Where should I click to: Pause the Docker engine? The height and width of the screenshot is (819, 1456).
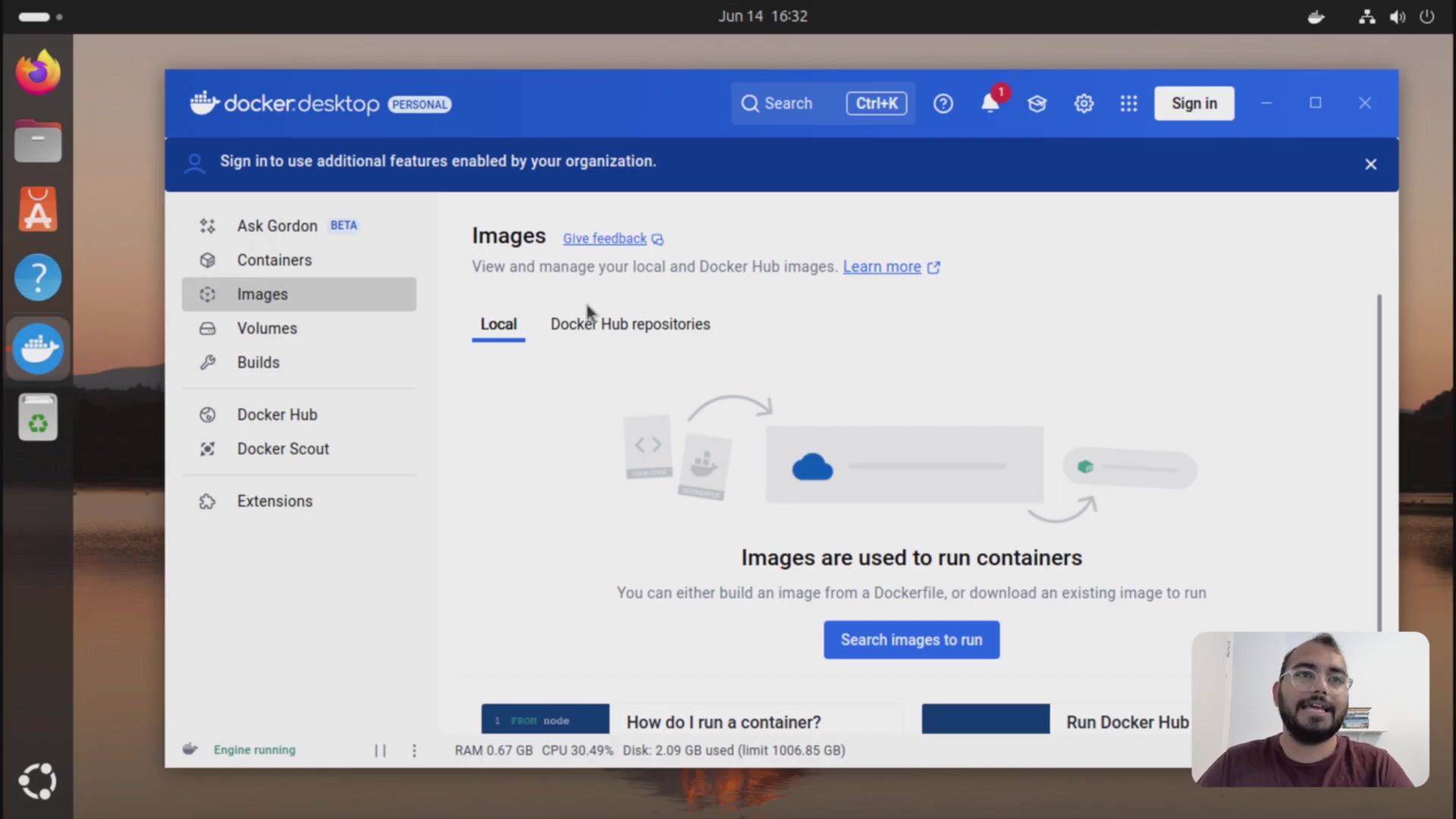pyautogui.click(x=380, y=750)
